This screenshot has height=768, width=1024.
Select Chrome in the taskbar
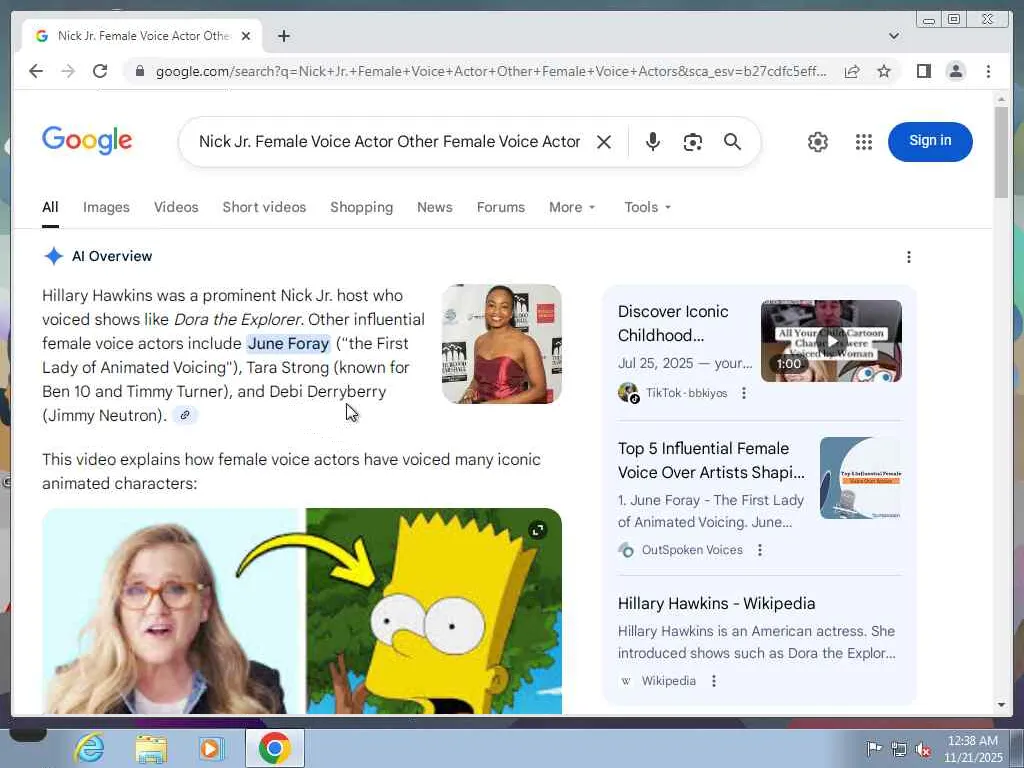[275, 748]
